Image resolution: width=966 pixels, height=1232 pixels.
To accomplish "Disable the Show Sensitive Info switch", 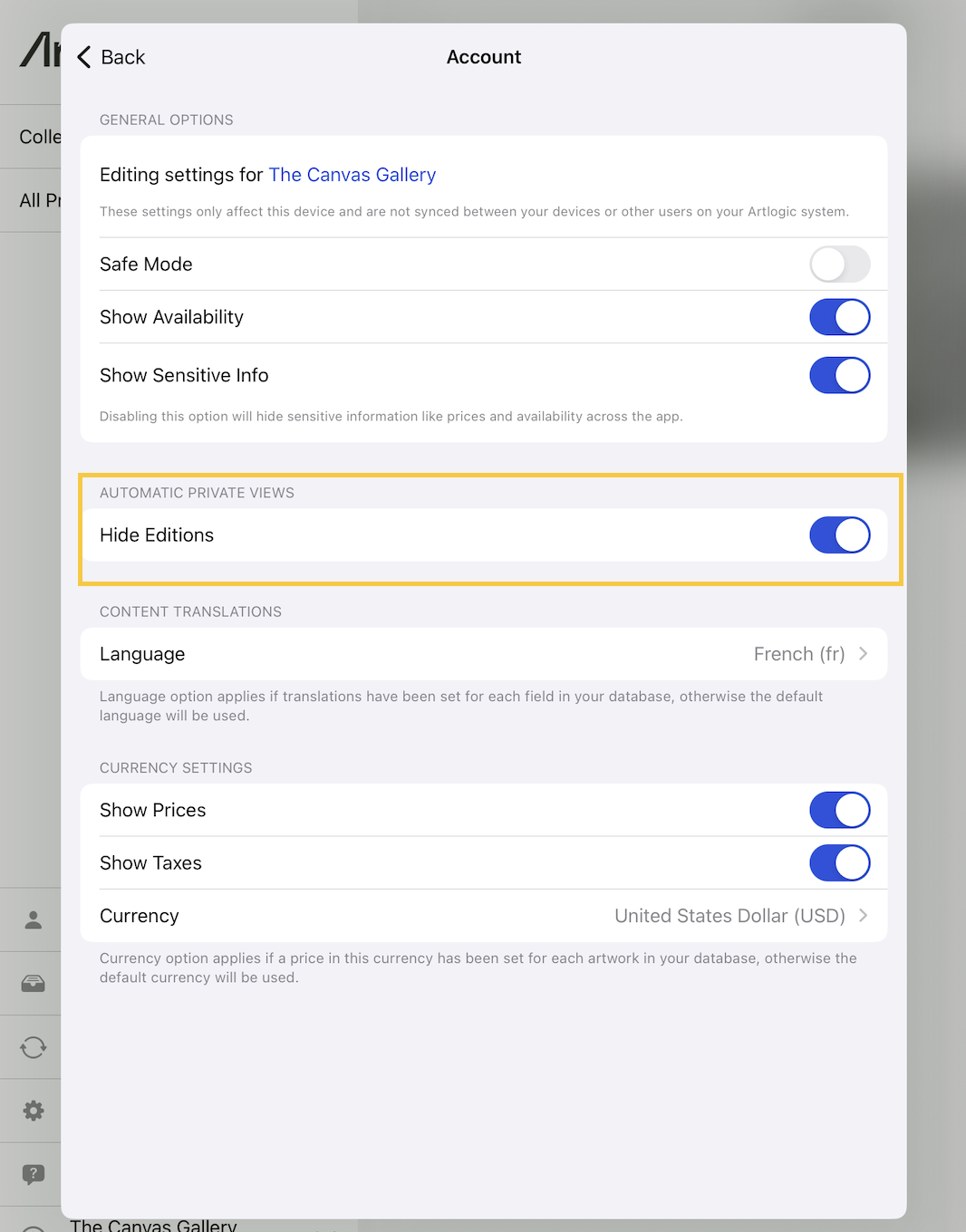I will click(x=839, y=375).
